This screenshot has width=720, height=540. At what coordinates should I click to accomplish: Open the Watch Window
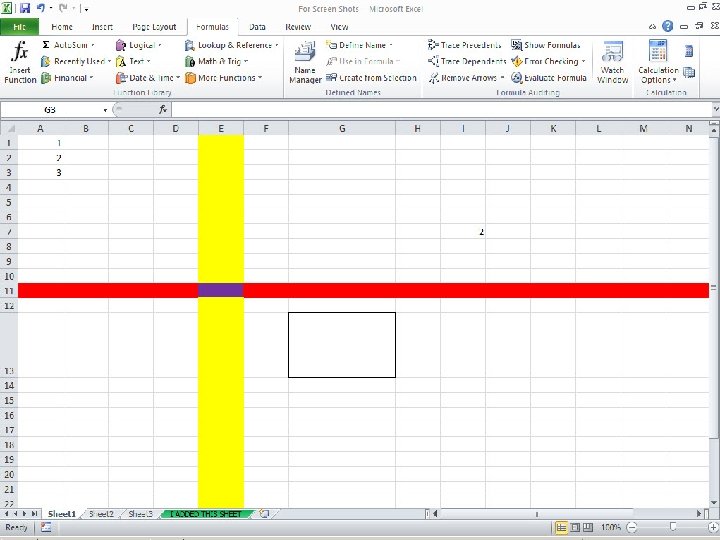pos(612,62)
